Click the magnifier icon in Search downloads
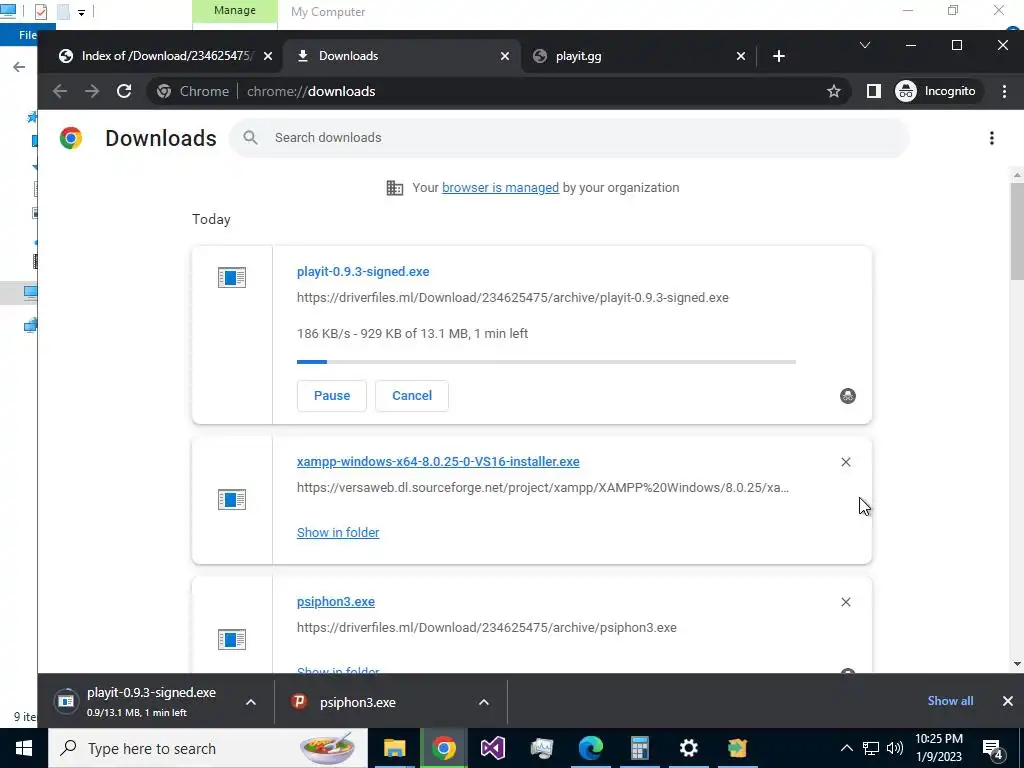1024x768 pixels. (250, 138)
